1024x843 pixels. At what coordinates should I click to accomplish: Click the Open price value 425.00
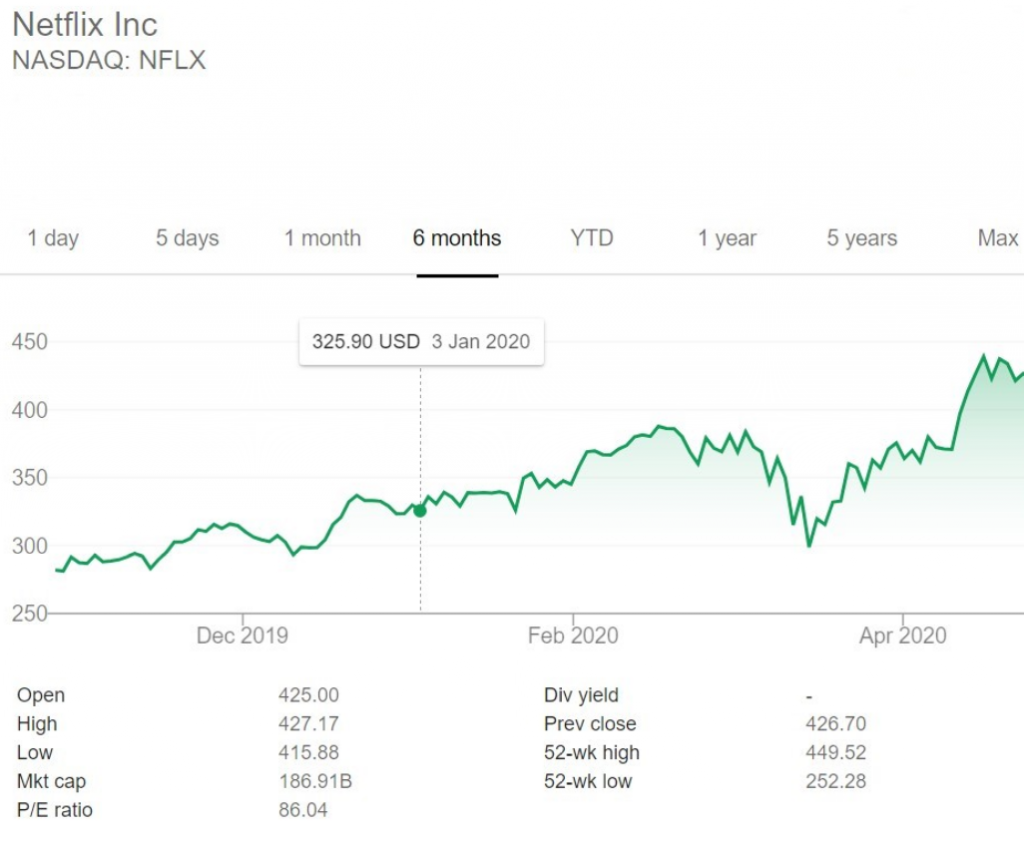pyautogui.click(x=308, y=695)
